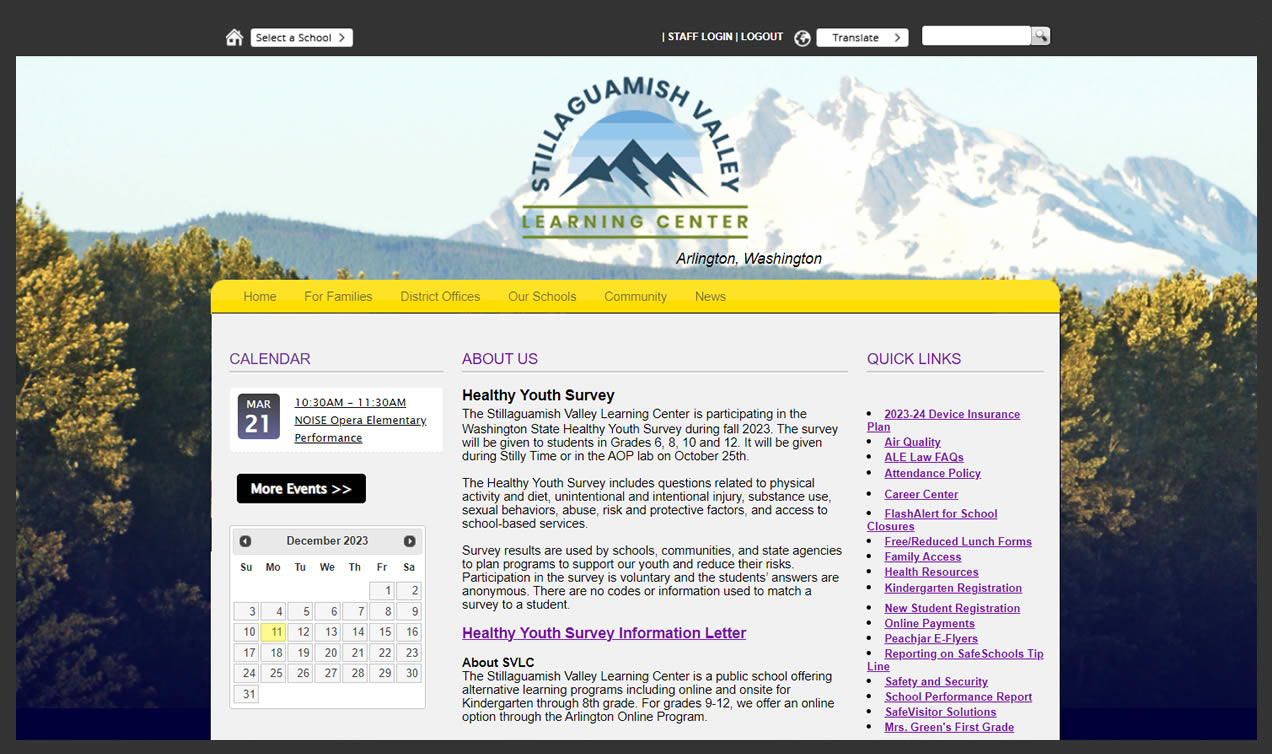Open the Online Payments link
1272x754 pixels.
tap(929, 623)
